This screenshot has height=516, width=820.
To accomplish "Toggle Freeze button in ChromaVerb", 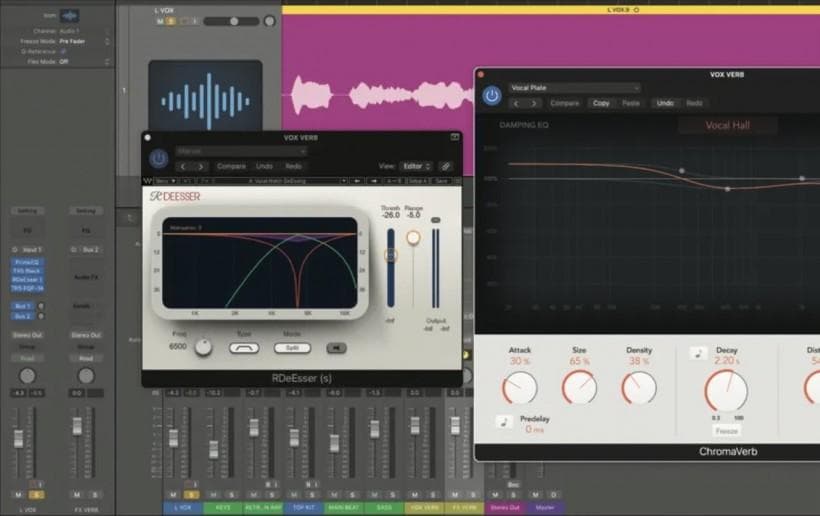I will coord(726,431).
